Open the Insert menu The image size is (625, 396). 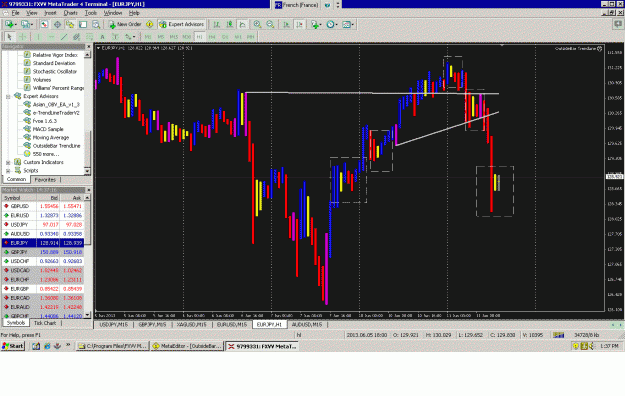click(x=50, y=13)
